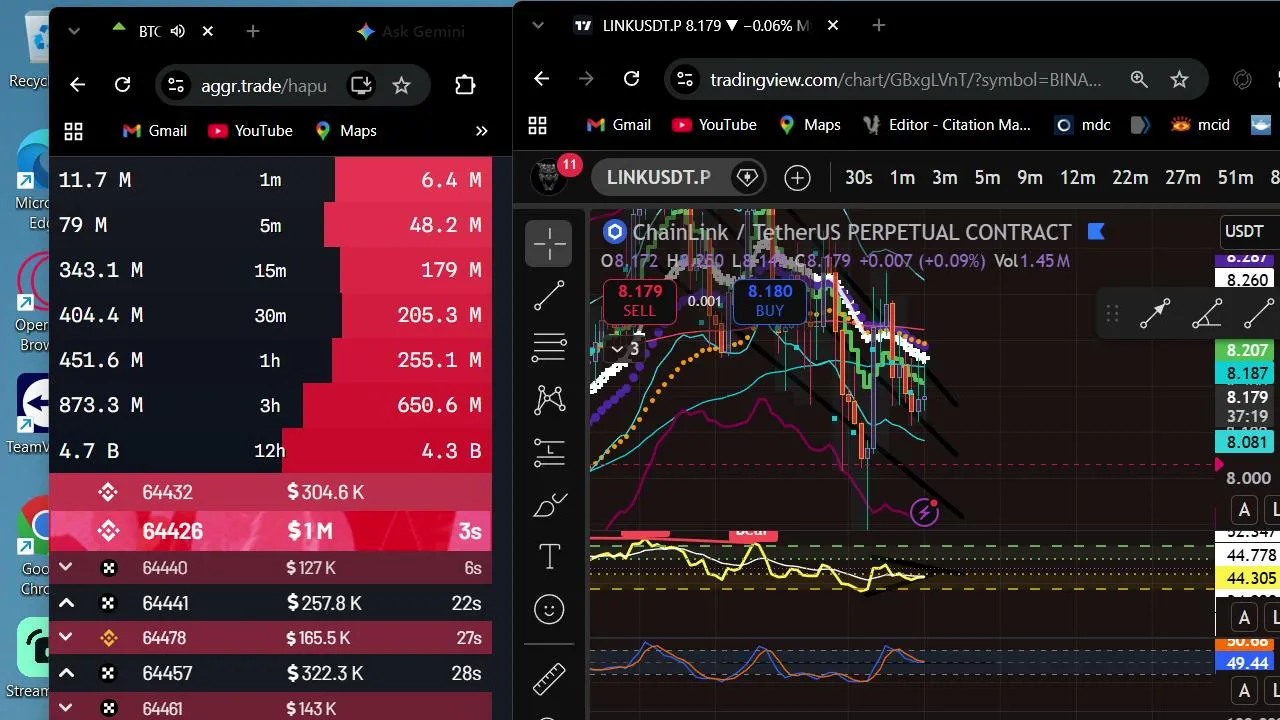Collapse the indicator legend showing 3
This screenshot has height=720, width=1280.
coord(625,349)
